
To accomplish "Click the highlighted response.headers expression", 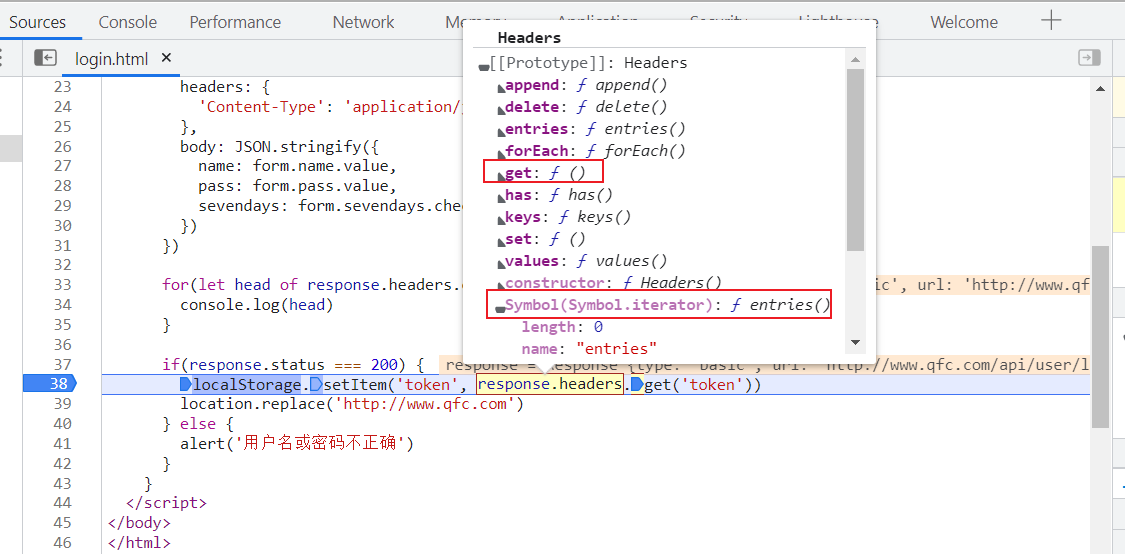I will point(550,385).
